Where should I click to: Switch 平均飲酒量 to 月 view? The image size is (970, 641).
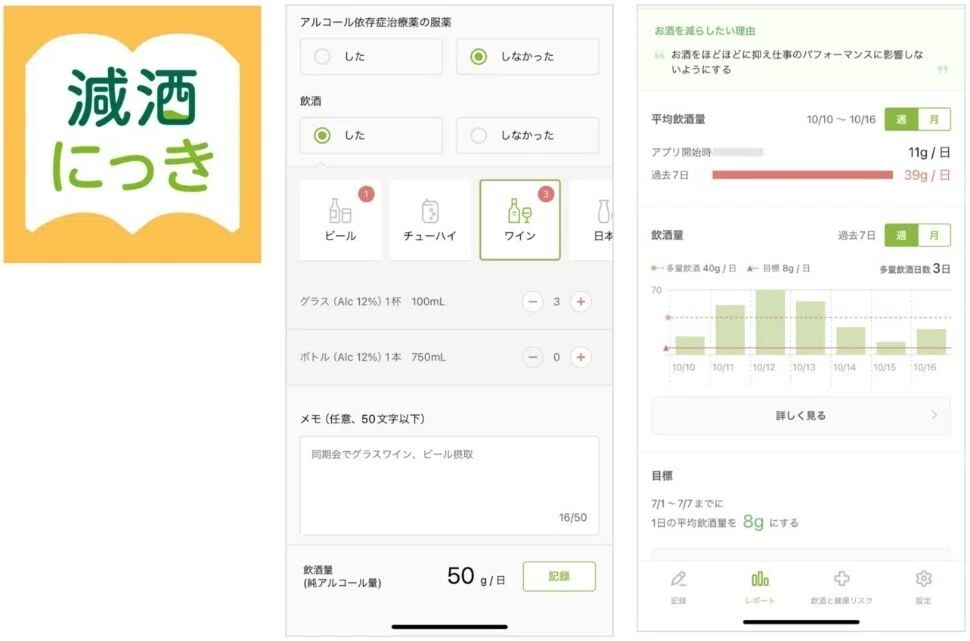pos(934,119)
